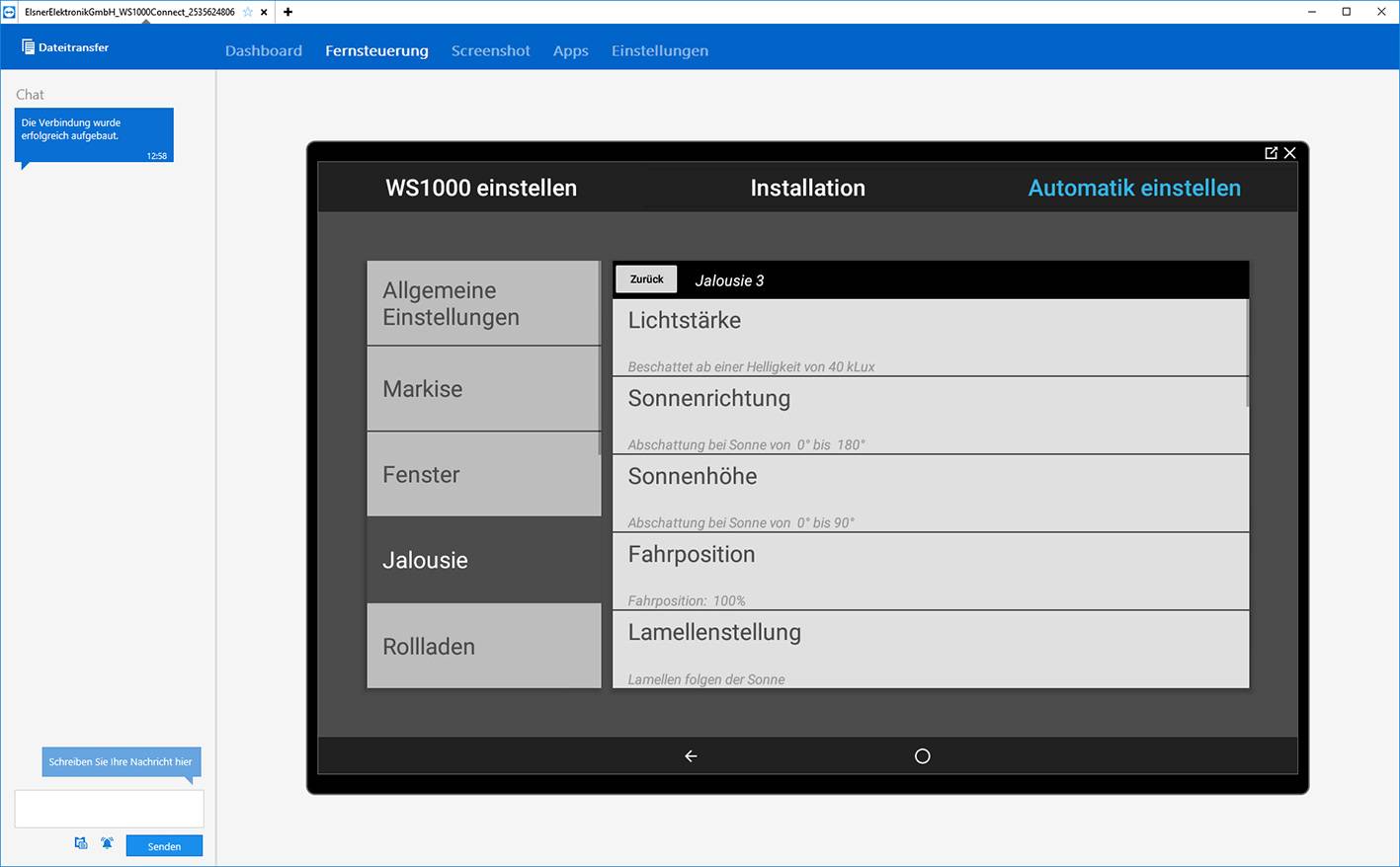1400x867 pixels.
Task: Star the ElsnerElektronik session tab as favorite
Action: 248,12
